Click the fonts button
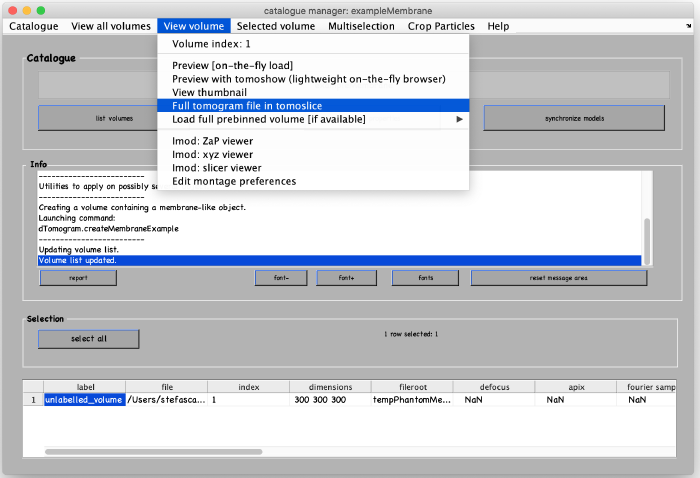Viewport: 700px width, 478px height. [425, 278]
